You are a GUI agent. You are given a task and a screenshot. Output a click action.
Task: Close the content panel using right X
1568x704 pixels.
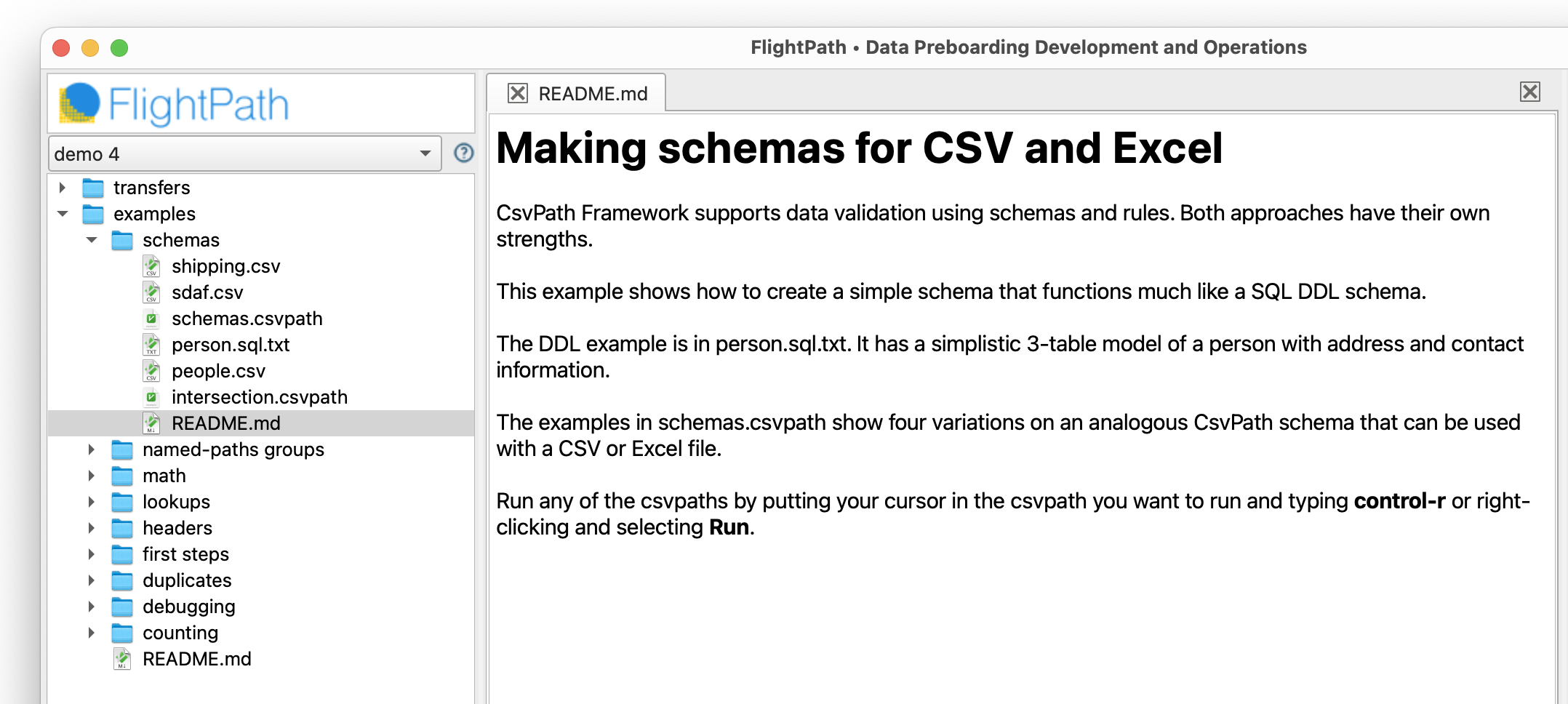[x=1529, y=92]
